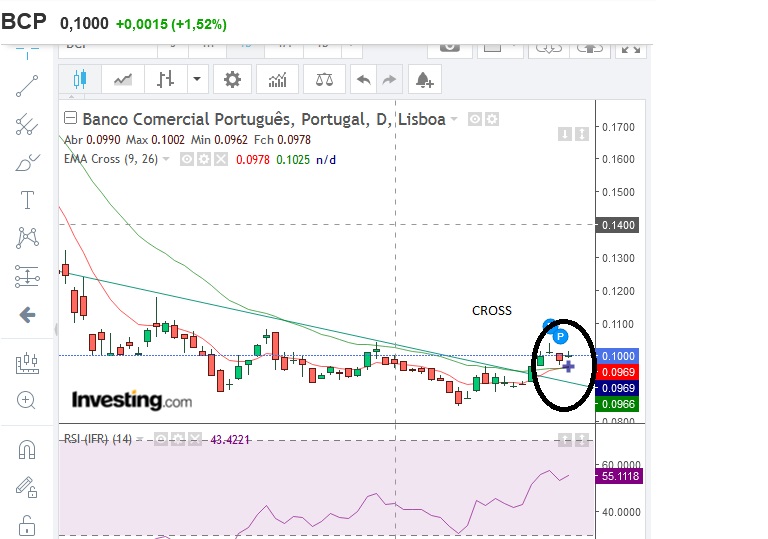The width and height of the screenshot is (768, 539).
Task: Maximize the main chart pane
Action: pyautogui.click(x=581, y=134)
